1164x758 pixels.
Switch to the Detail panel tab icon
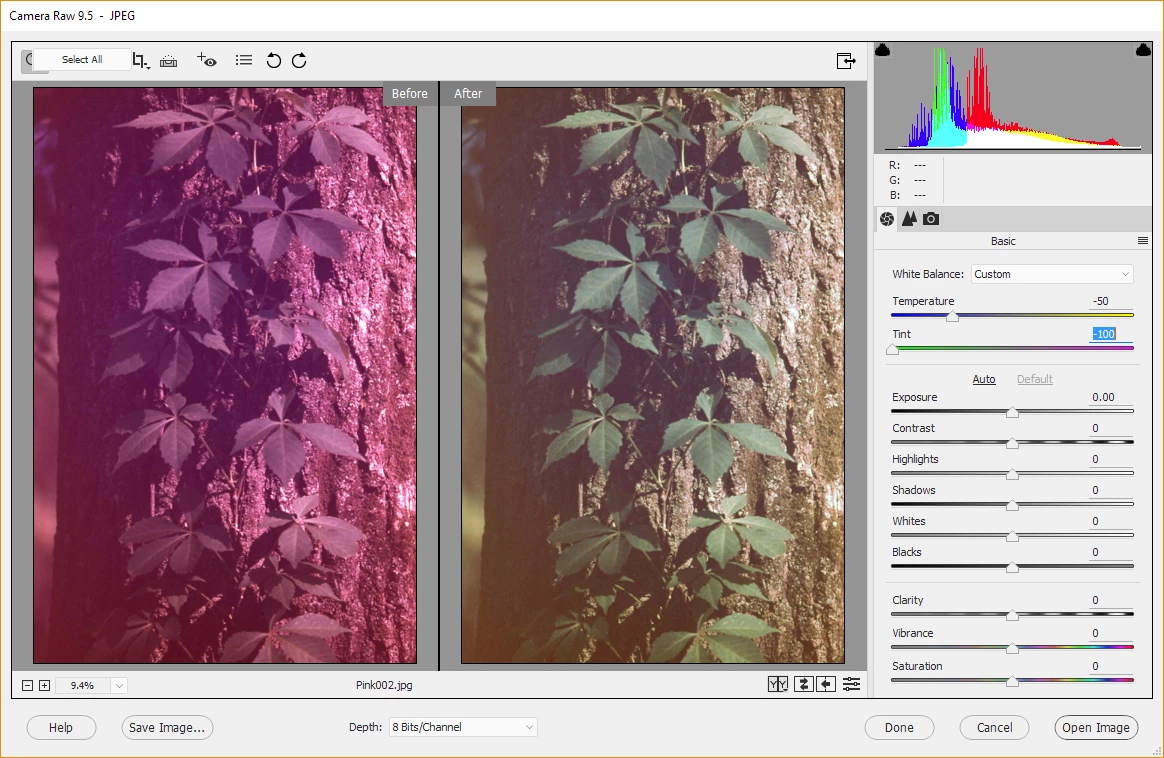(x=909, y=218)
